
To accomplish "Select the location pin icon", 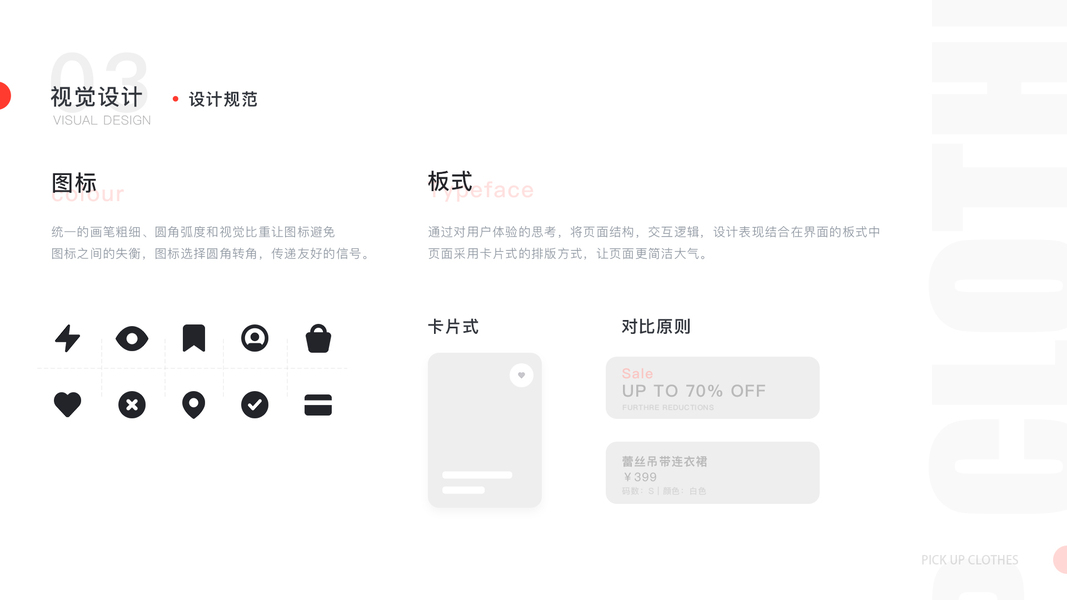I will coord(194,405).
